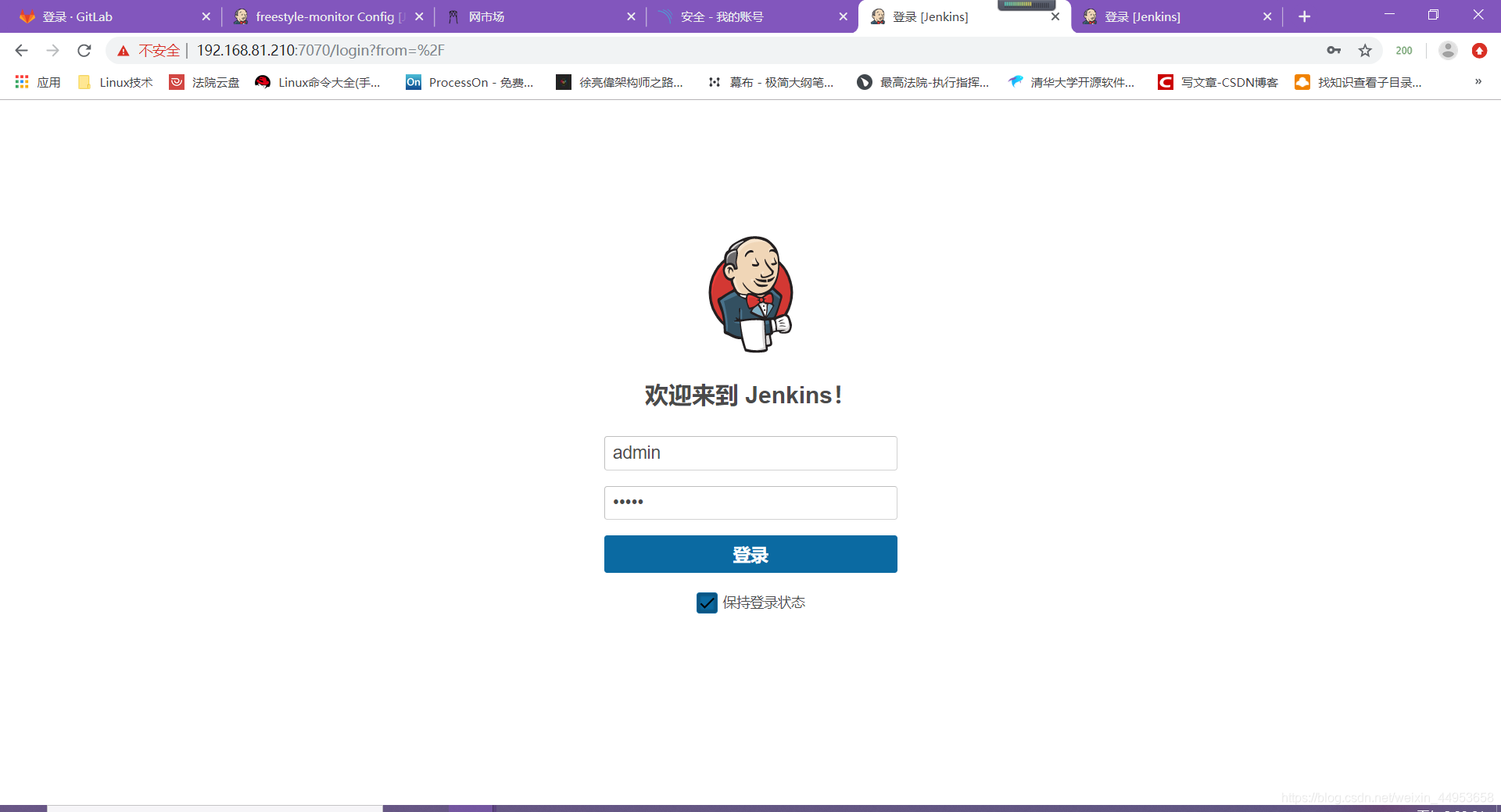Restore down the browser window
Screen dimensions: 1501x812
(x=1433, y=15)
